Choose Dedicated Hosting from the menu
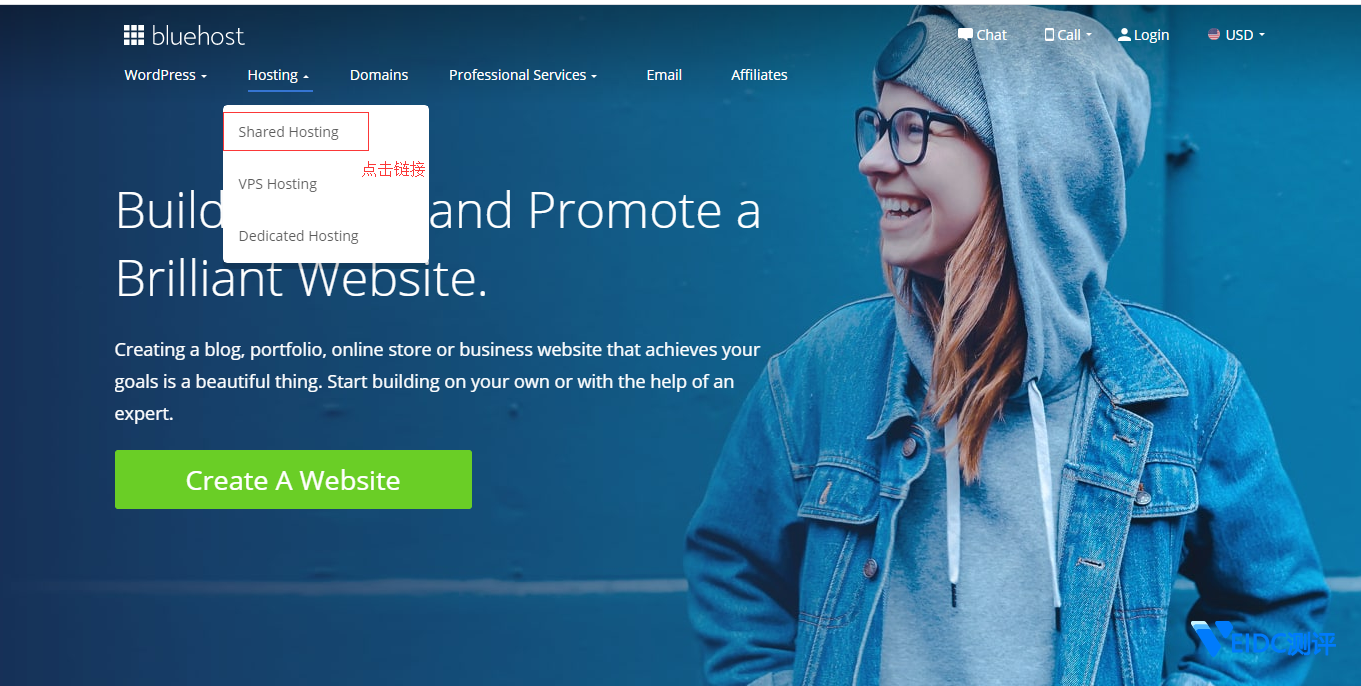Screen dimensions: 1361x686 point(298,236)
